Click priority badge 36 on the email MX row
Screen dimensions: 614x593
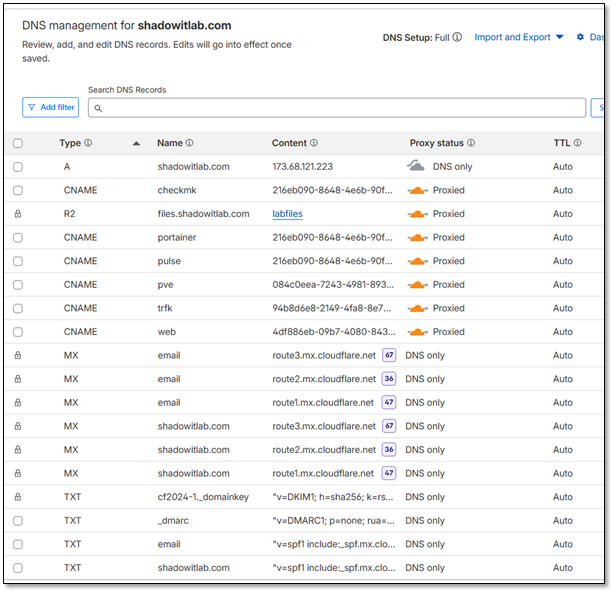point(389,379)
